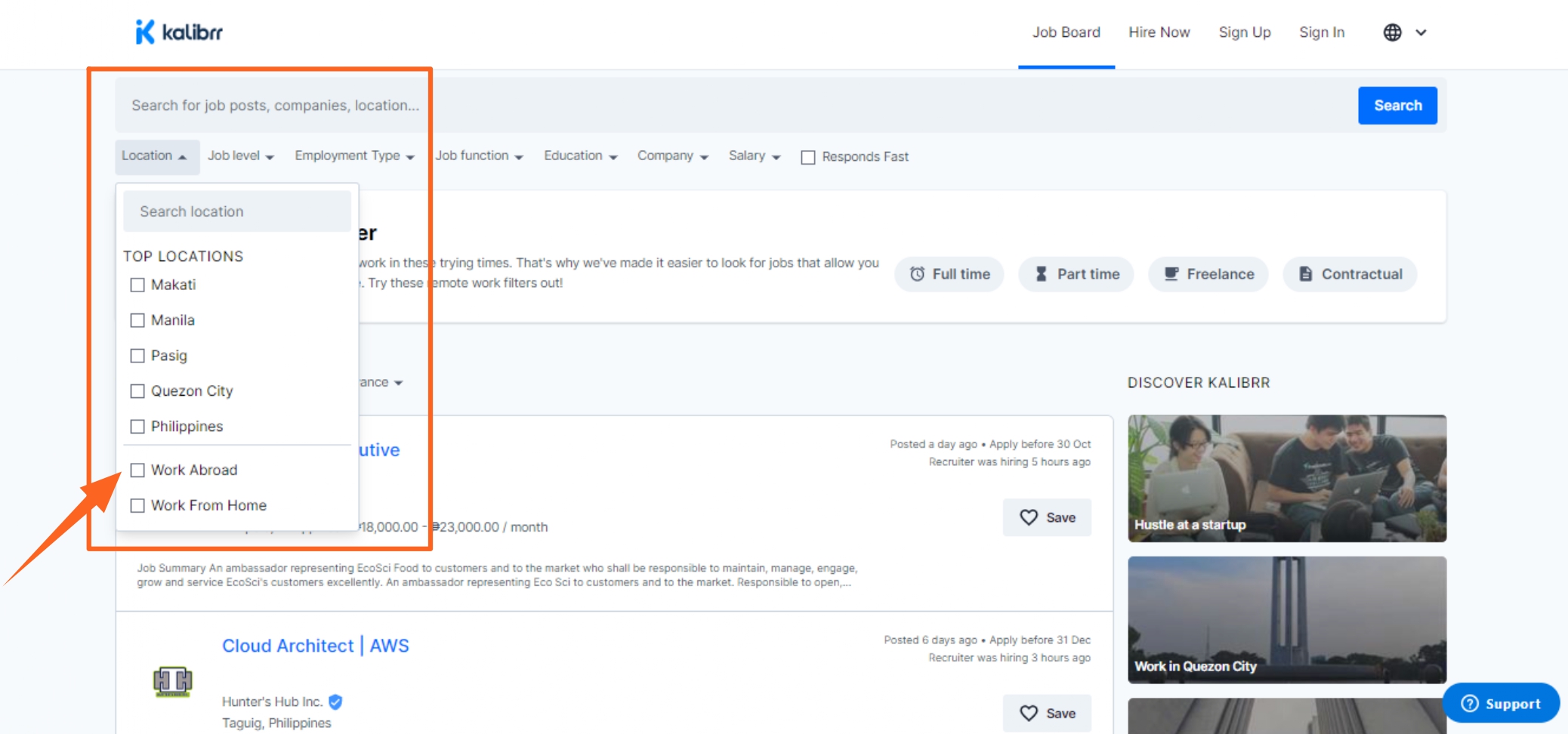The image size is (1568, 734).
Task: Check the Makati location checkbox
Action: pyautogui.click(x=137, y=285)
